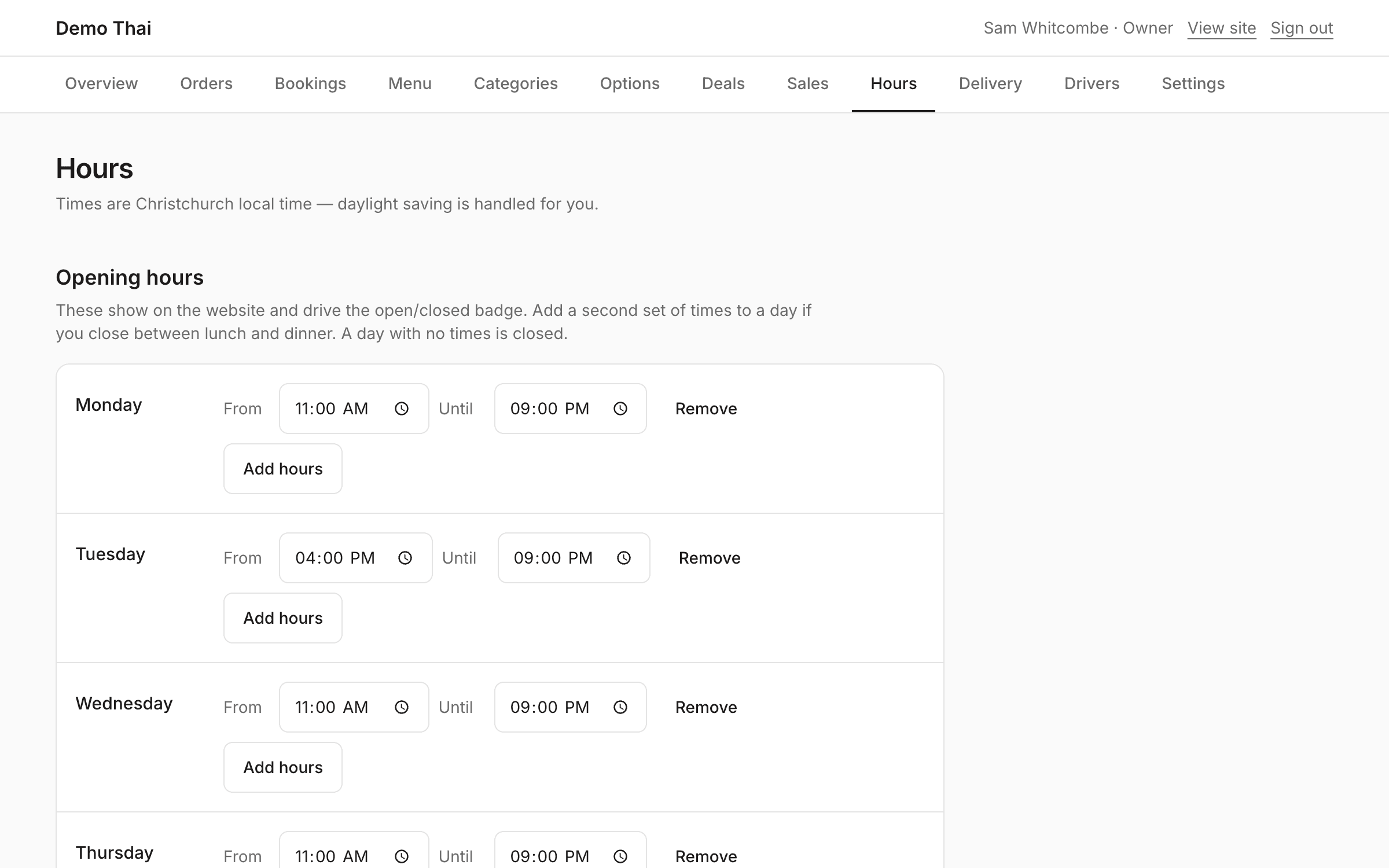This screenshot has width=1389, height=868.
Task: Edit Tuesday Until time 09:00 PM
Action: pos(574,558)
